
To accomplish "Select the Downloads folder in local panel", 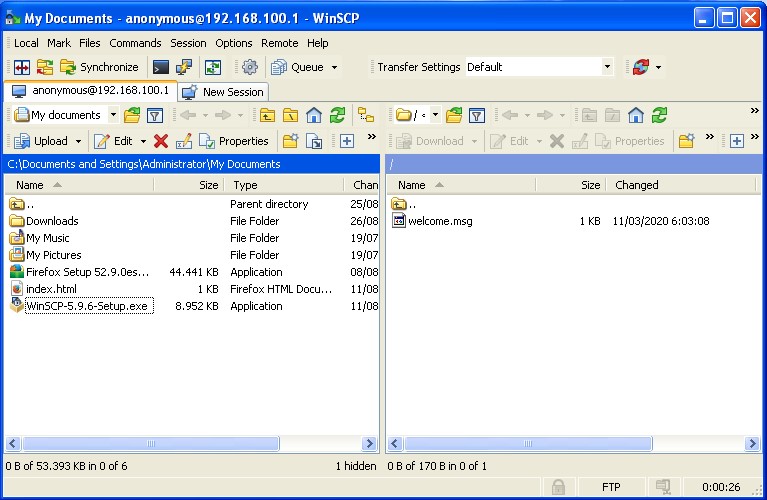I will point(52,221).
